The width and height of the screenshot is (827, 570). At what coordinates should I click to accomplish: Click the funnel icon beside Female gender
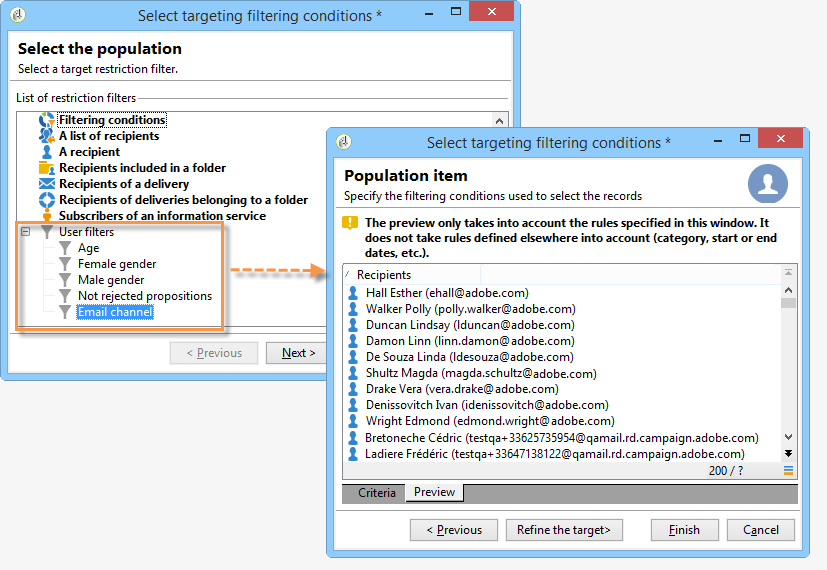[x=65, y=264]
